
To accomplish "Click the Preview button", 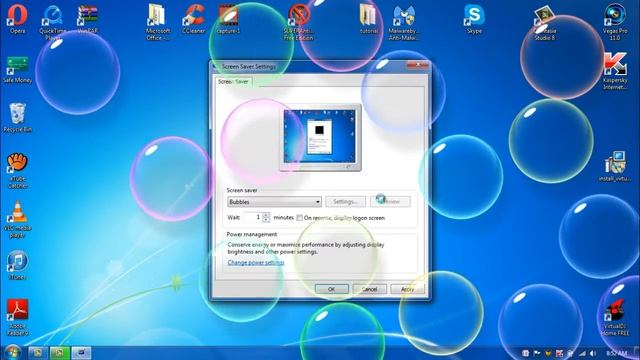I will point(390,202).
